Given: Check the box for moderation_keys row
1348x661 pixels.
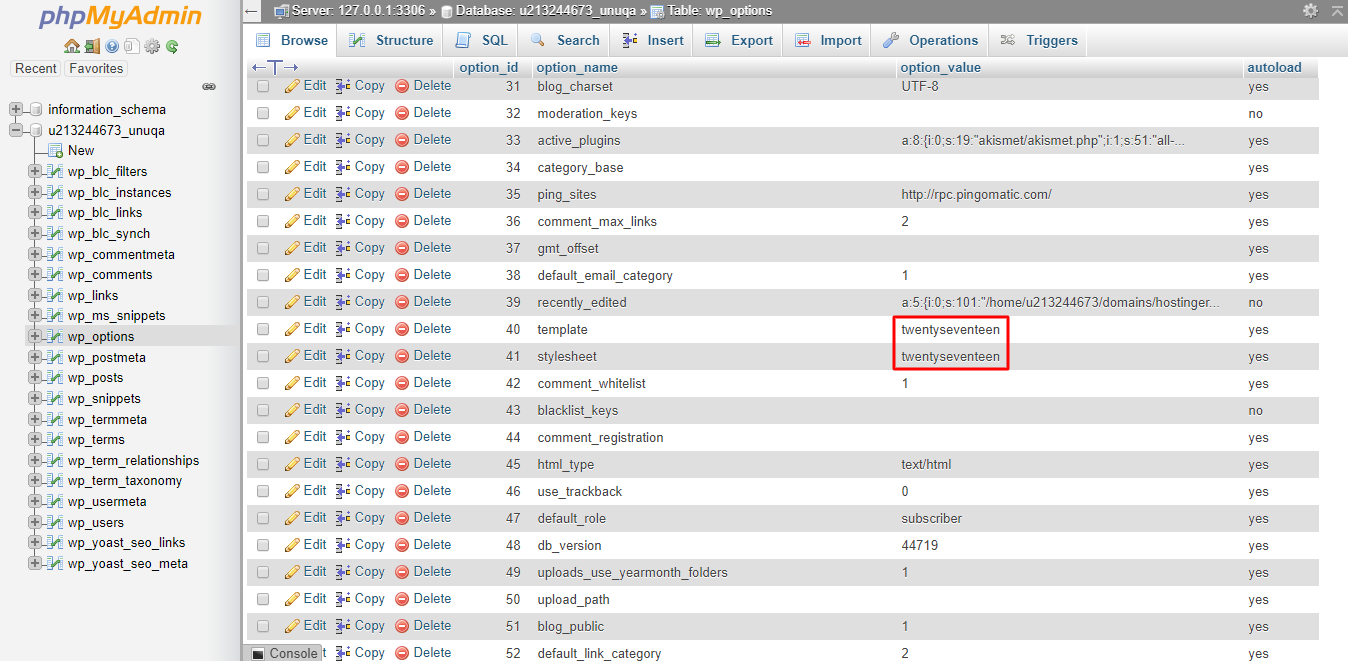Looking at the screenshot, I should [x=263, y=113].
